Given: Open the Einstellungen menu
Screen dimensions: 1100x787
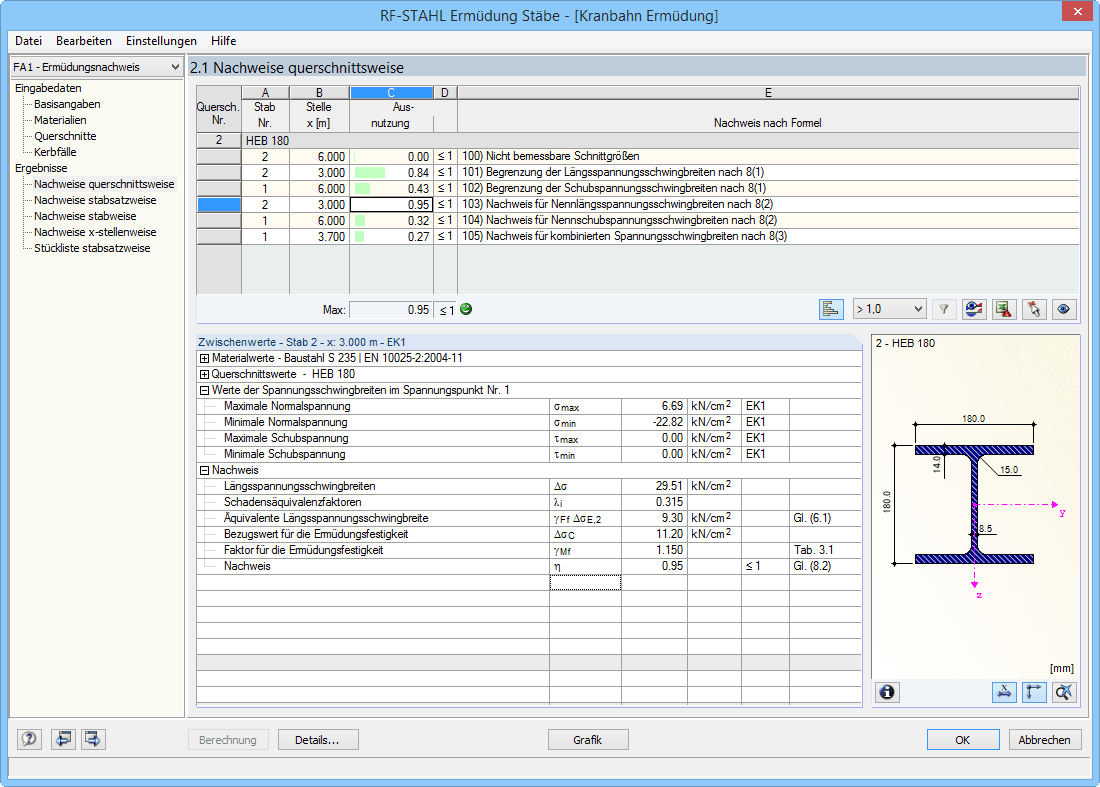Looking at the screenshot, I should [x=161, y=41].
